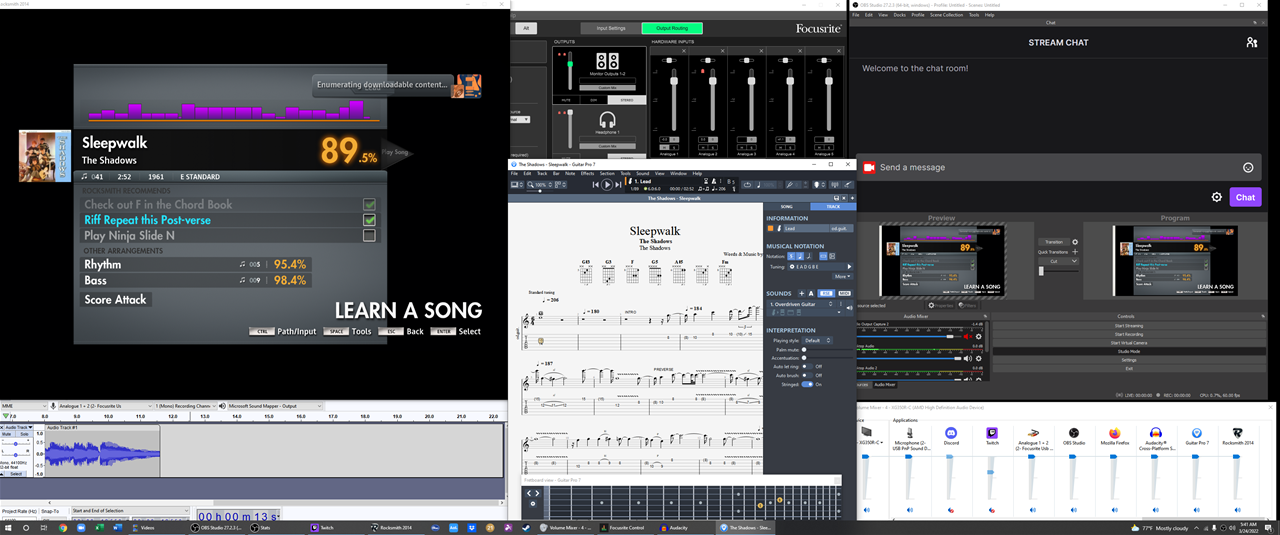The width and height of the screenshot is (1280, 535).
Task: Open the Effects menu in Guitar Pro
Action: tap(587, 173)
